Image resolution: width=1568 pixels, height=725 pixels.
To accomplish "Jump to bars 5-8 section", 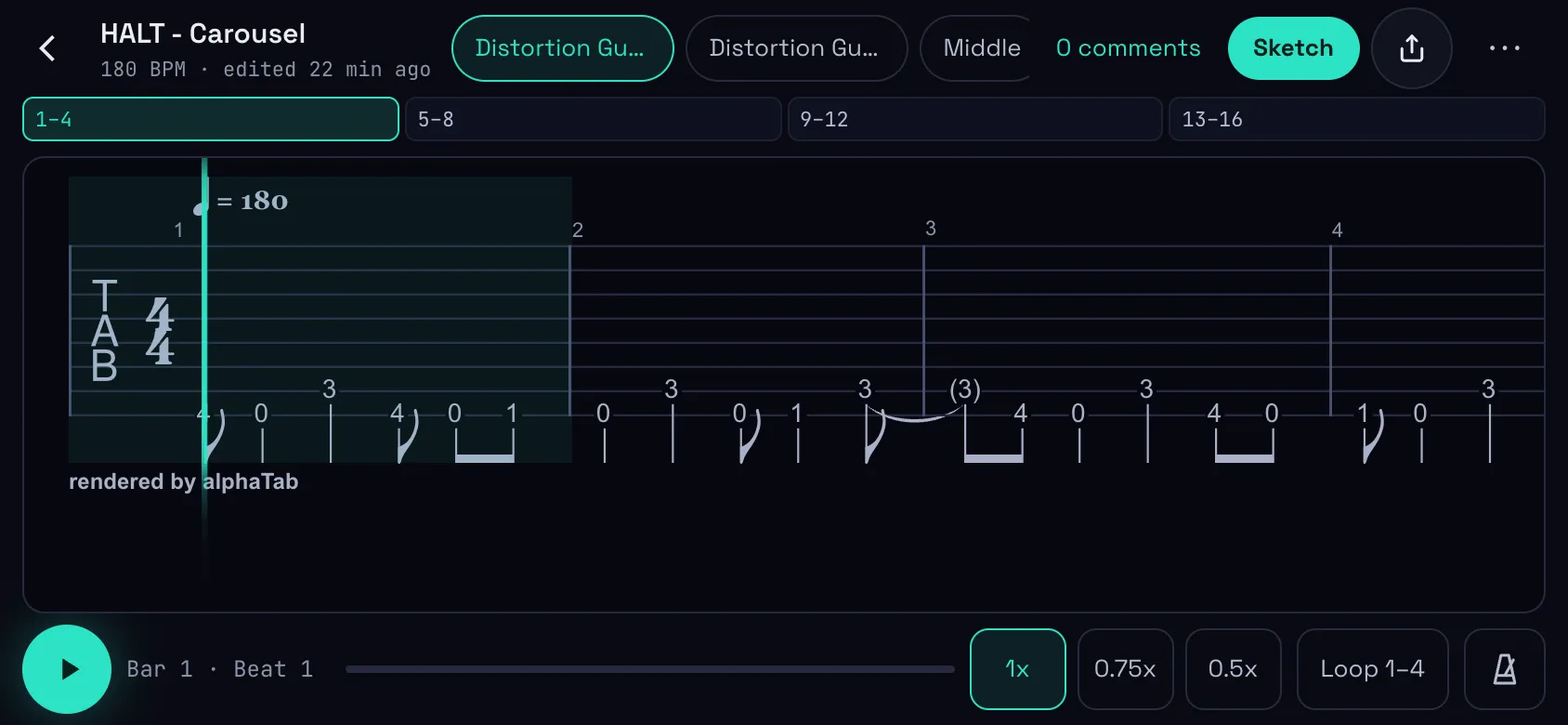I will 593,119.
